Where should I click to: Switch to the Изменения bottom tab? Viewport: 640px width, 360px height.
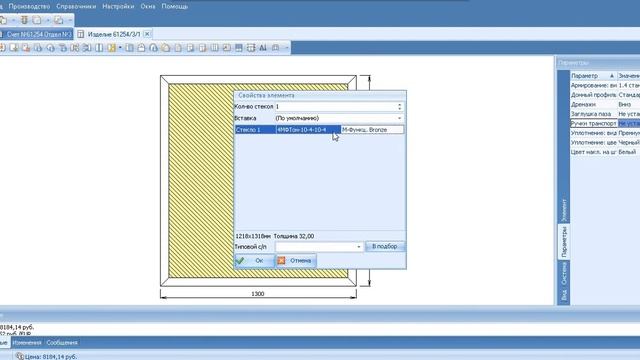point(27,343)
